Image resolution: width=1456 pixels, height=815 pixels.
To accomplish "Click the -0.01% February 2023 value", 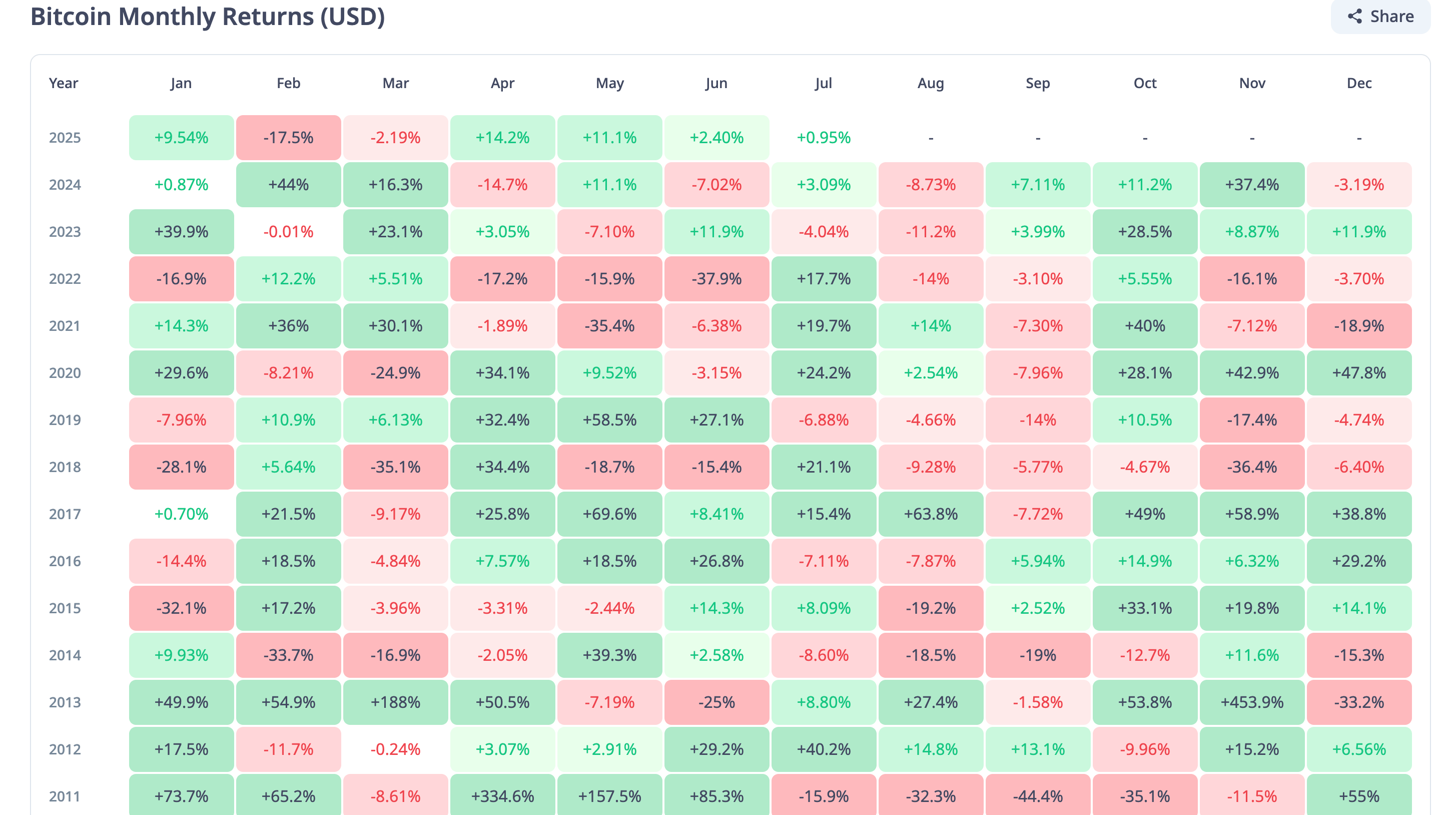I will 288,232.
